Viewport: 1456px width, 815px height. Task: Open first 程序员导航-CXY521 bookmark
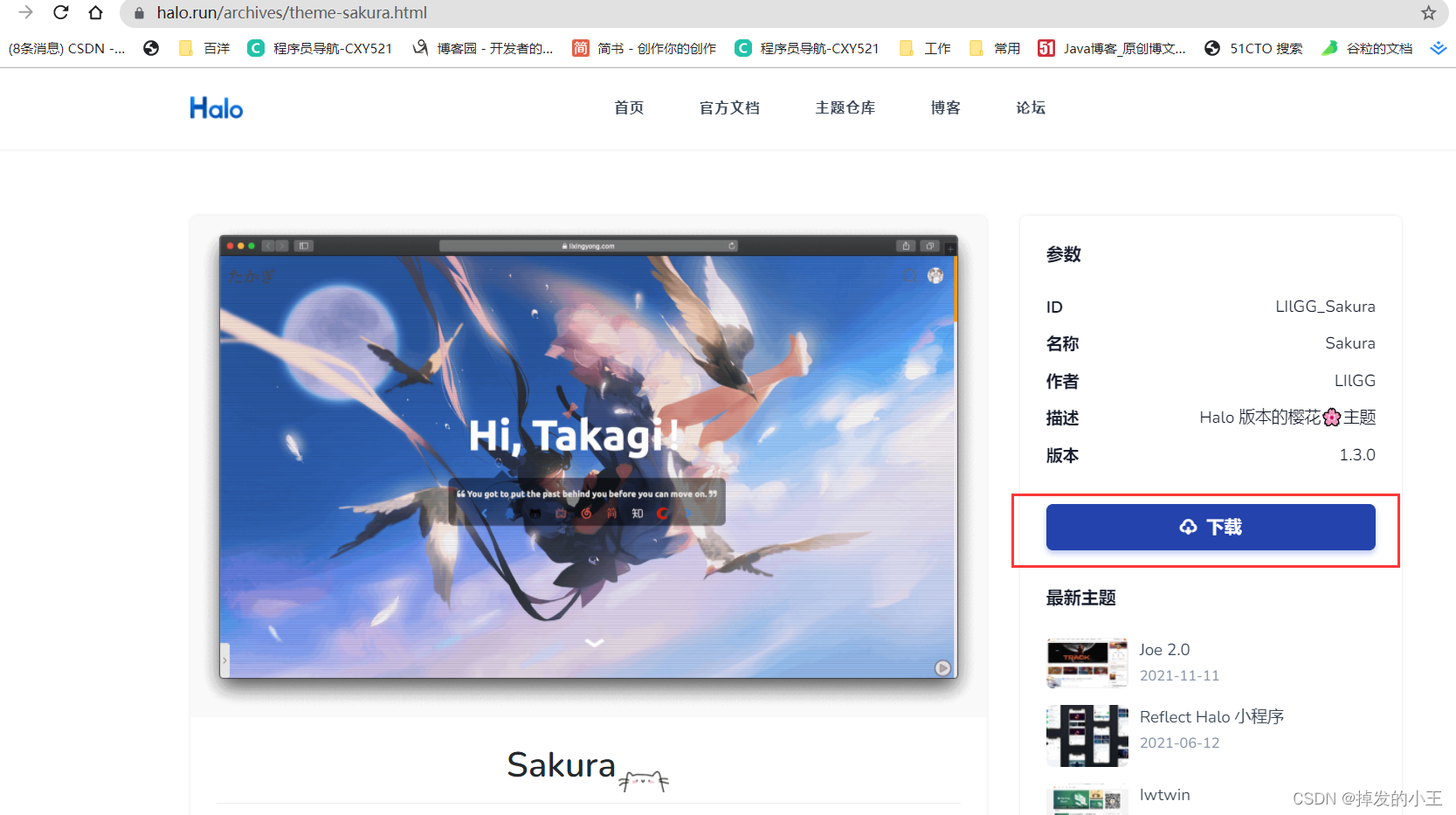(x=320, y=48)
